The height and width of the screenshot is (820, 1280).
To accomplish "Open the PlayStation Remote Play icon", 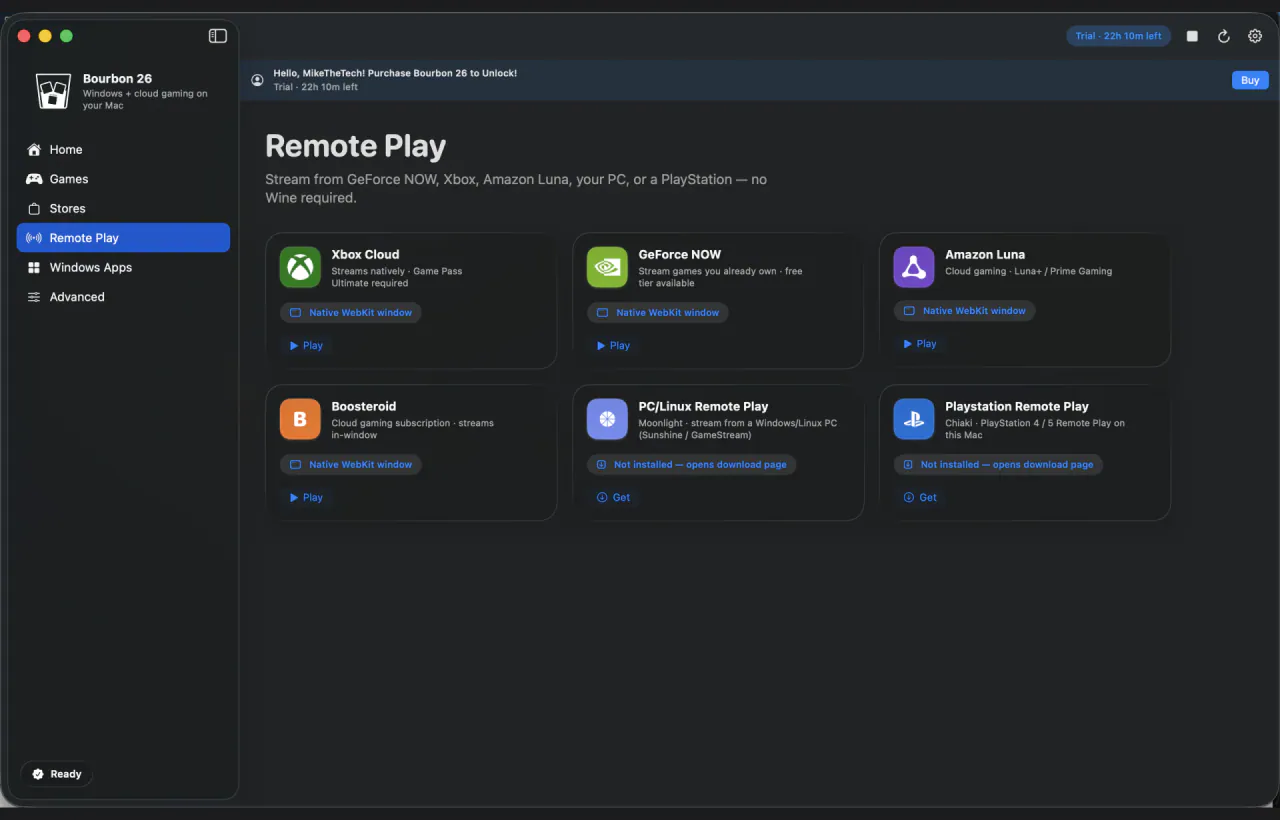I will pyautogui.click(x=914, y=419).
